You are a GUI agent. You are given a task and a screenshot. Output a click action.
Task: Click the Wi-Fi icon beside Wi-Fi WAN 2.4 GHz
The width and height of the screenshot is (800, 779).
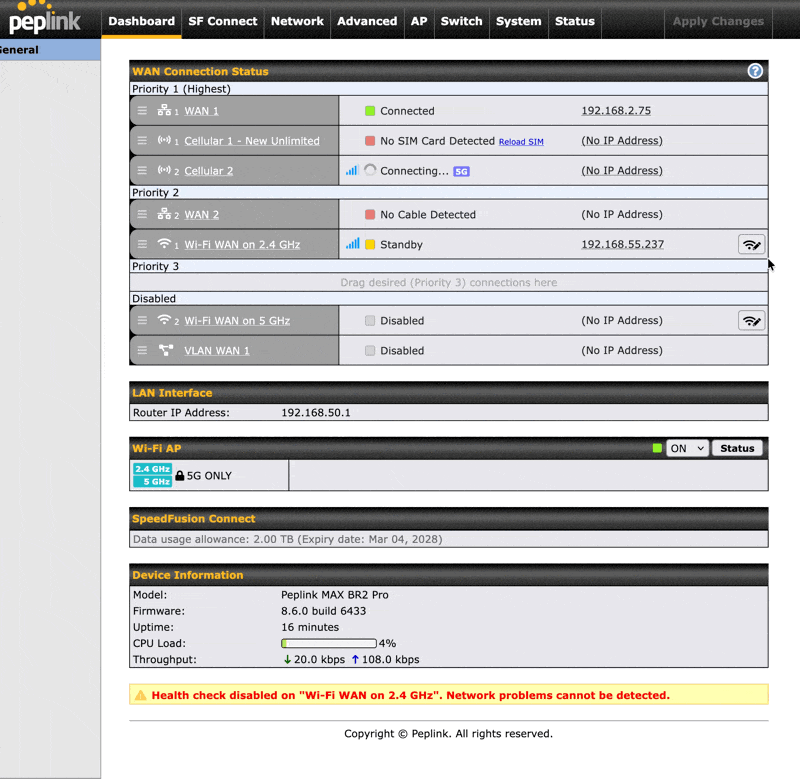point(164,243)
